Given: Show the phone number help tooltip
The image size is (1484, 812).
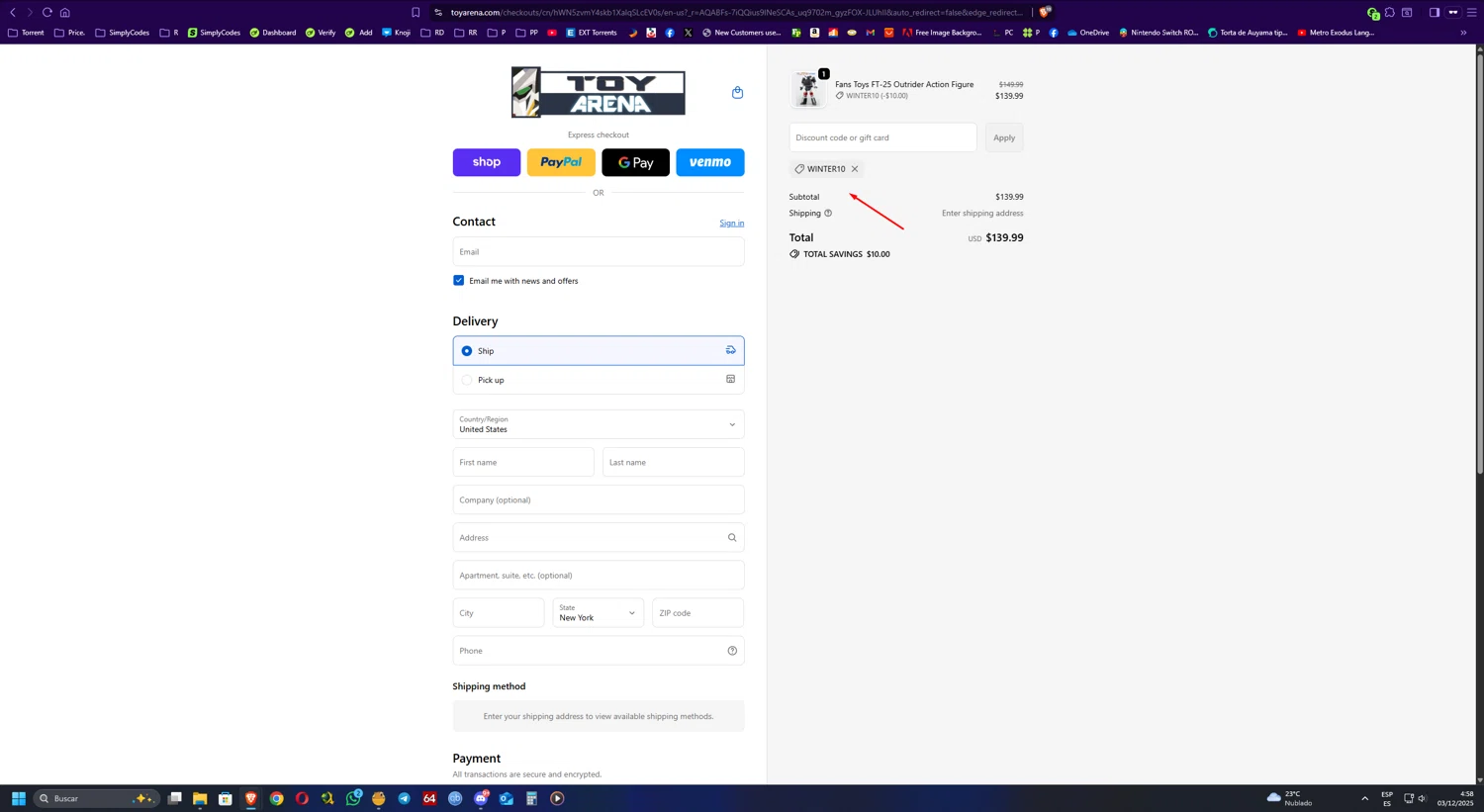Looking at the screenshot, I should click(x=732, y=651).
